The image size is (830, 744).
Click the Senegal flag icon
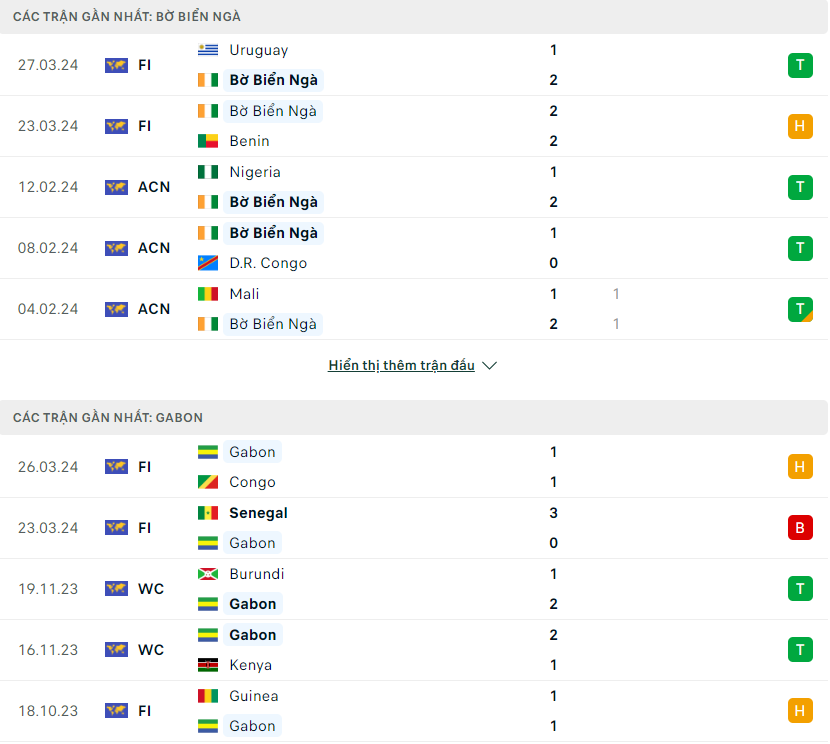pyautogui.click(x=208, y=513)
